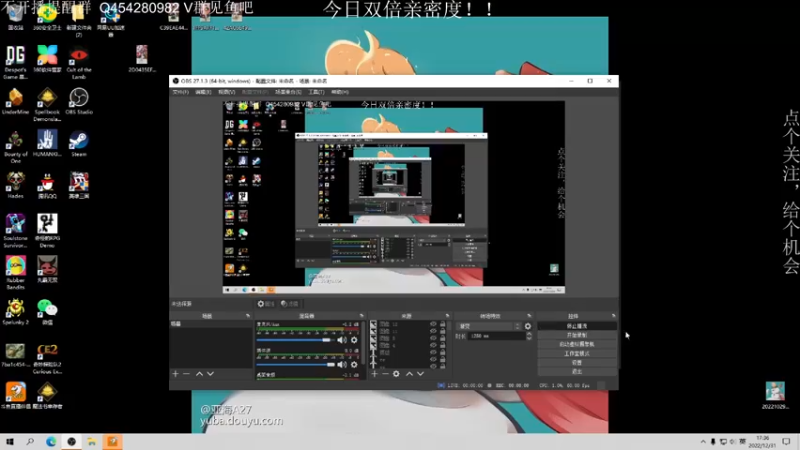Open the Edit menu in OBS
The image size is (800, 450).
pyautogui.click(x=203, y=92)
